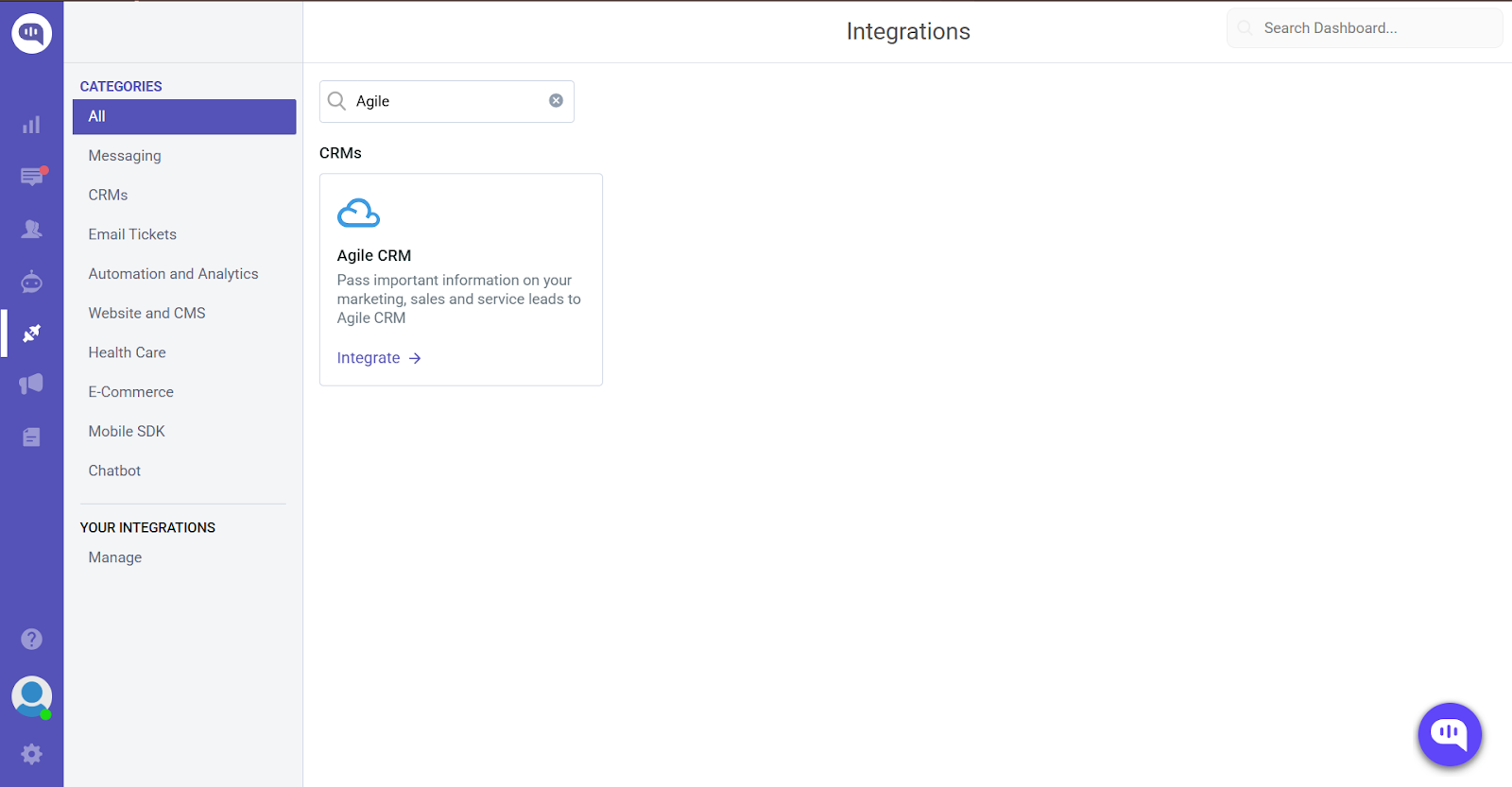Open the settings gear icon
The image size is (1512, 787).
pyautogui.click(x=31, y=754)
